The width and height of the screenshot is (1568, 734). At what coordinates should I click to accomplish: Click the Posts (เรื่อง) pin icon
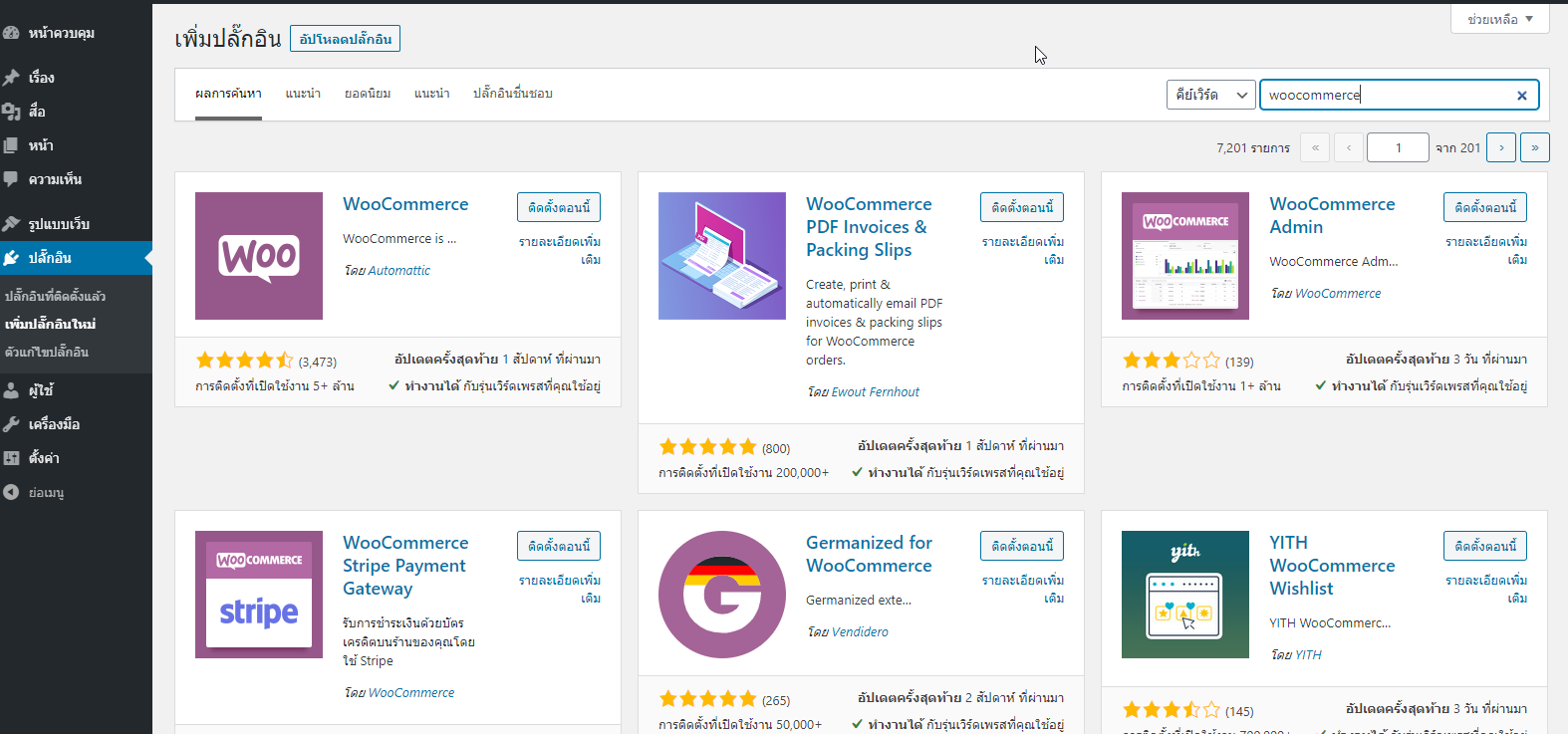(x=11, y=77)
